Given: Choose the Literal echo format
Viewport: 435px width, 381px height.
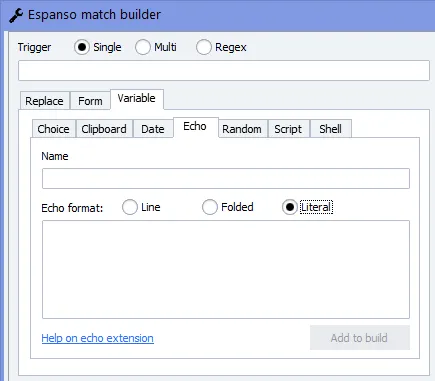Looking at the screenshot, I should (x=290, y=207).
